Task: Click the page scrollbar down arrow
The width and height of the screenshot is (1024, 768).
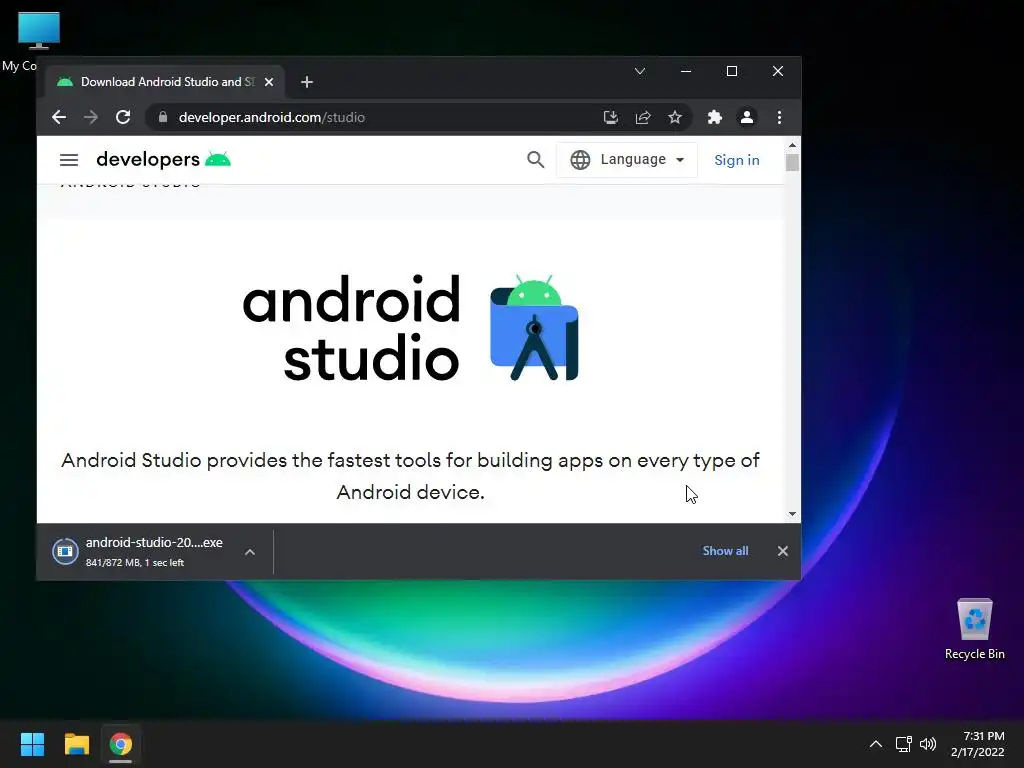Action: point(792,514)
